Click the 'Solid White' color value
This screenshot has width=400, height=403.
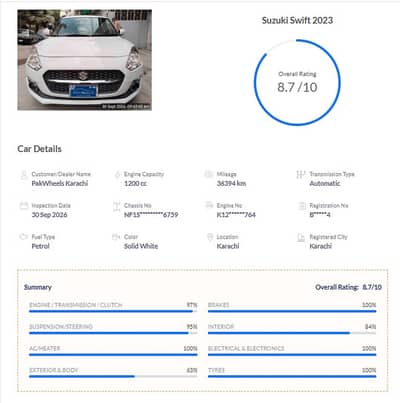pyautogui.click(x=141, y=246)
